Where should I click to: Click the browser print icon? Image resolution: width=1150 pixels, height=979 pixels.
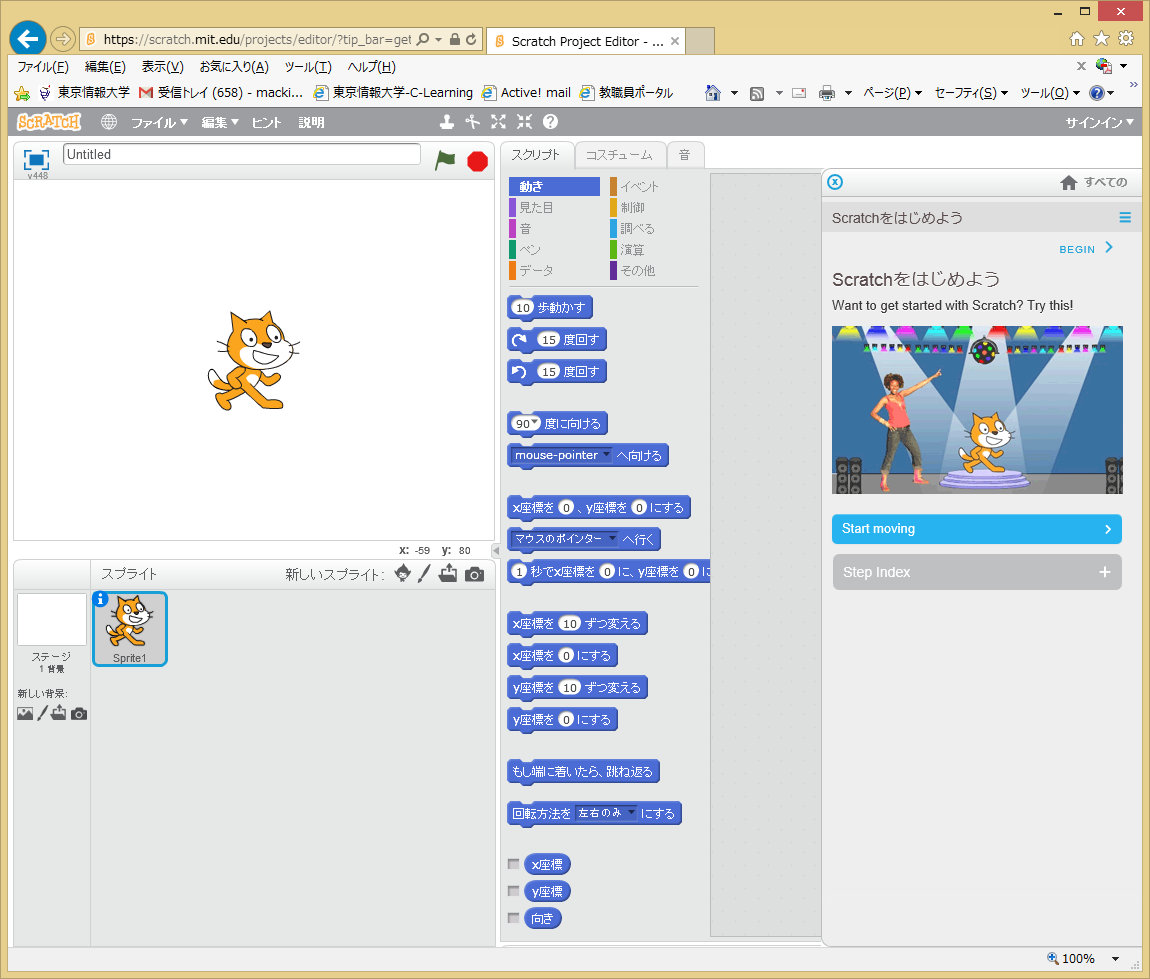(x=827, y=93)
